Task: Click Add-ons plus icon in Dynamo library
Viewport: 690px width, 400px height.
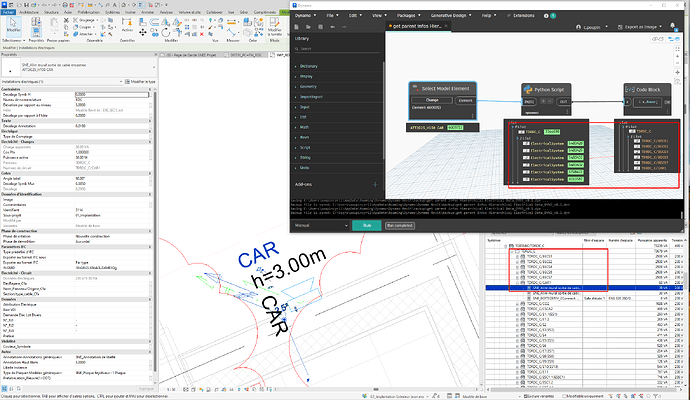Action: click(x=375, y=184)
